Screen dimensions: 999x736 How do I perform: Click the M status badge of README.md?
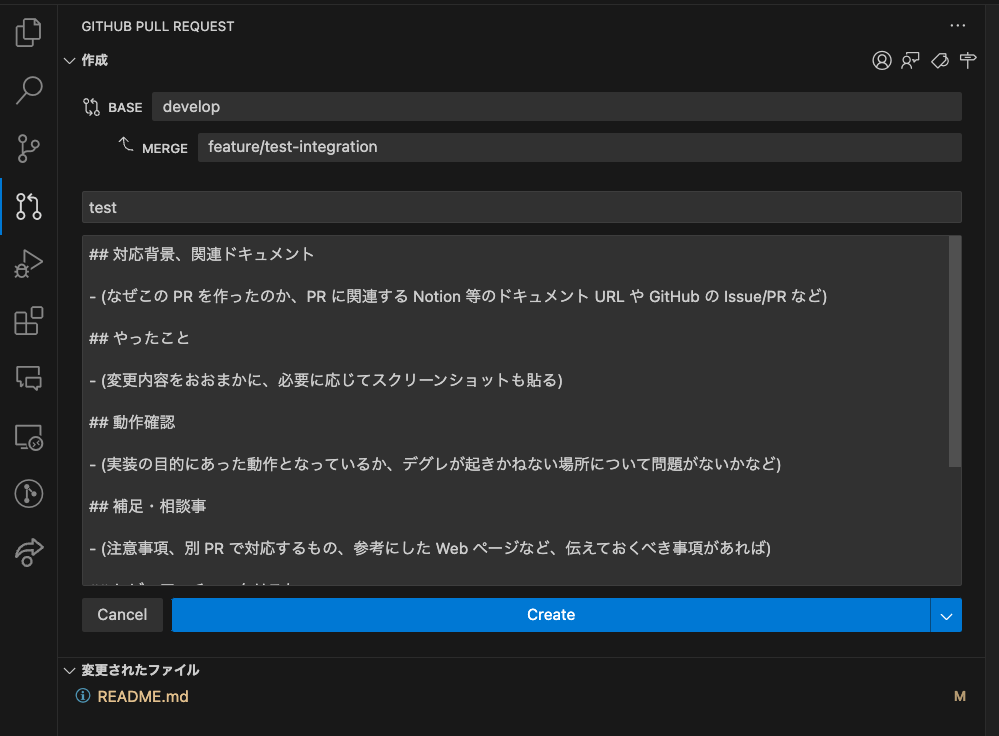pyautogui.click(x=959, y=696)
